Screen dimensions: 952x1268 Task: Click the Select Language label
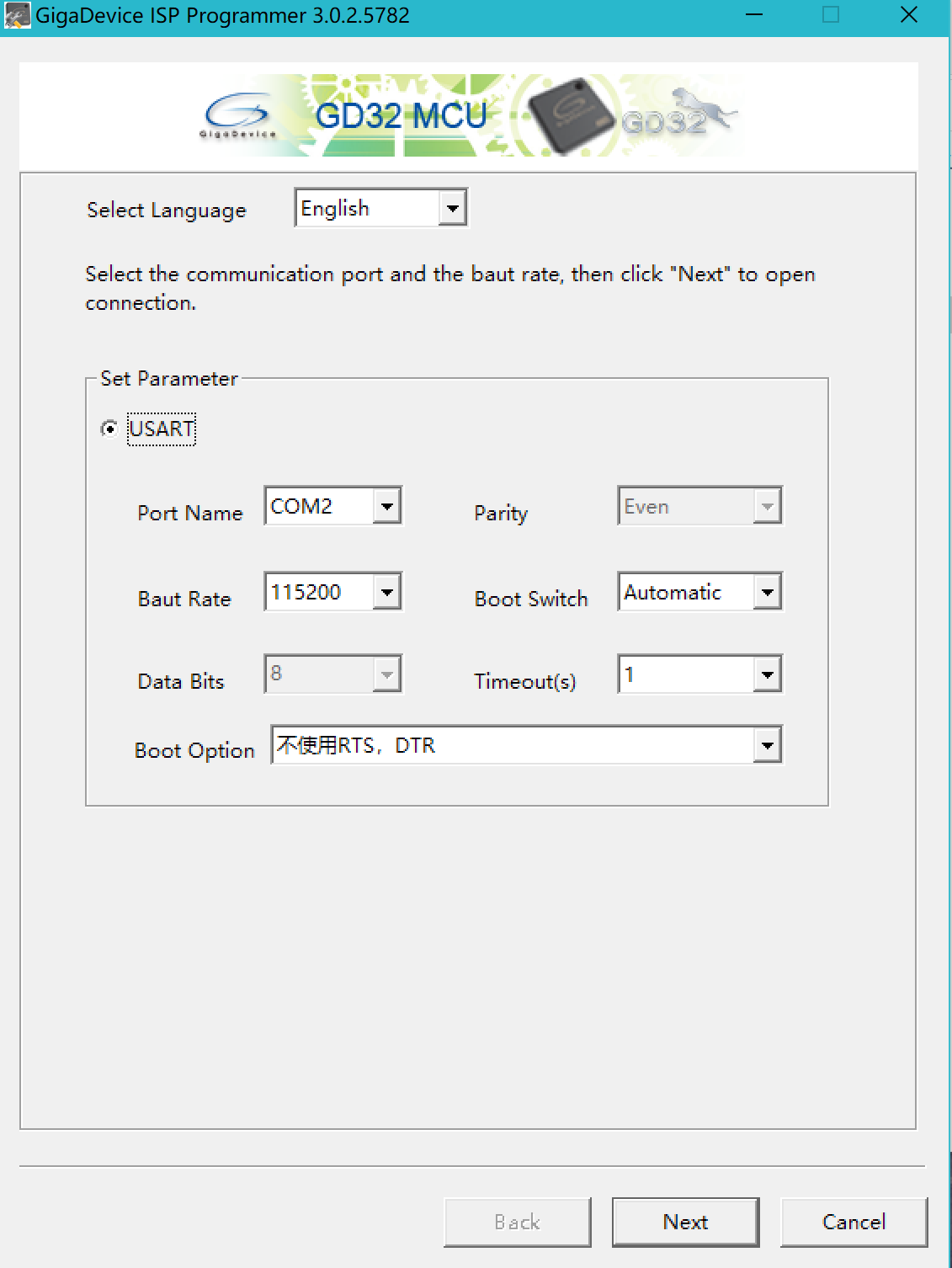tap(167, 210)
